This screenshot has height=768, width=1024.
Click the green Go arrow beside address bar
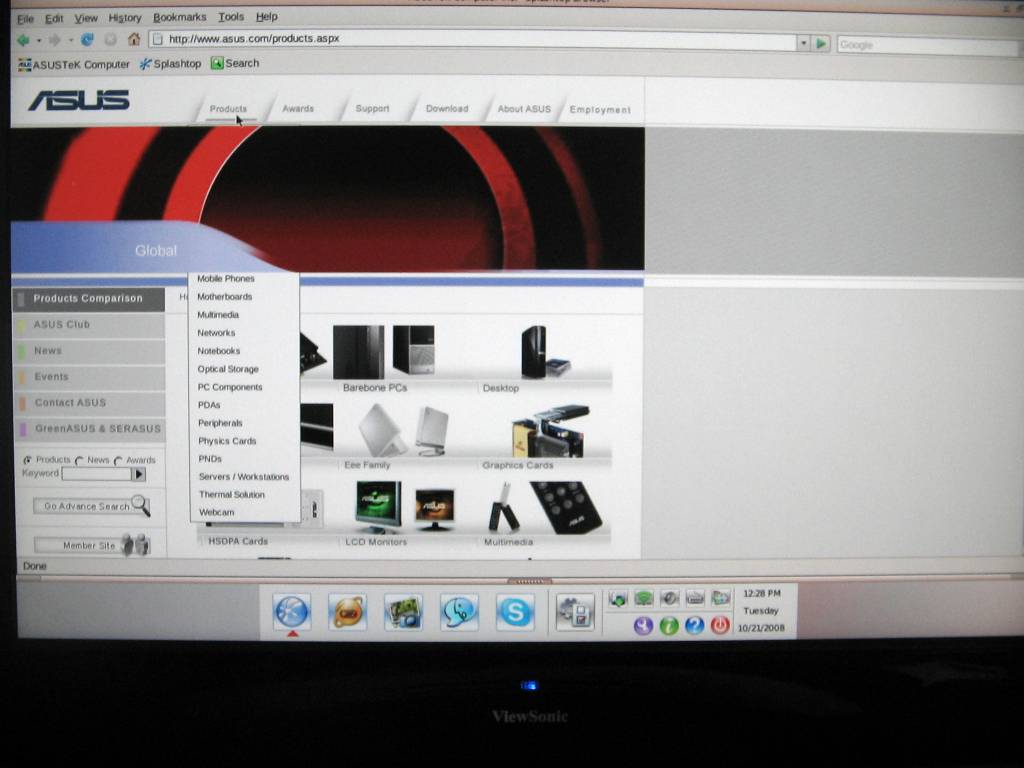pos(822,44)
